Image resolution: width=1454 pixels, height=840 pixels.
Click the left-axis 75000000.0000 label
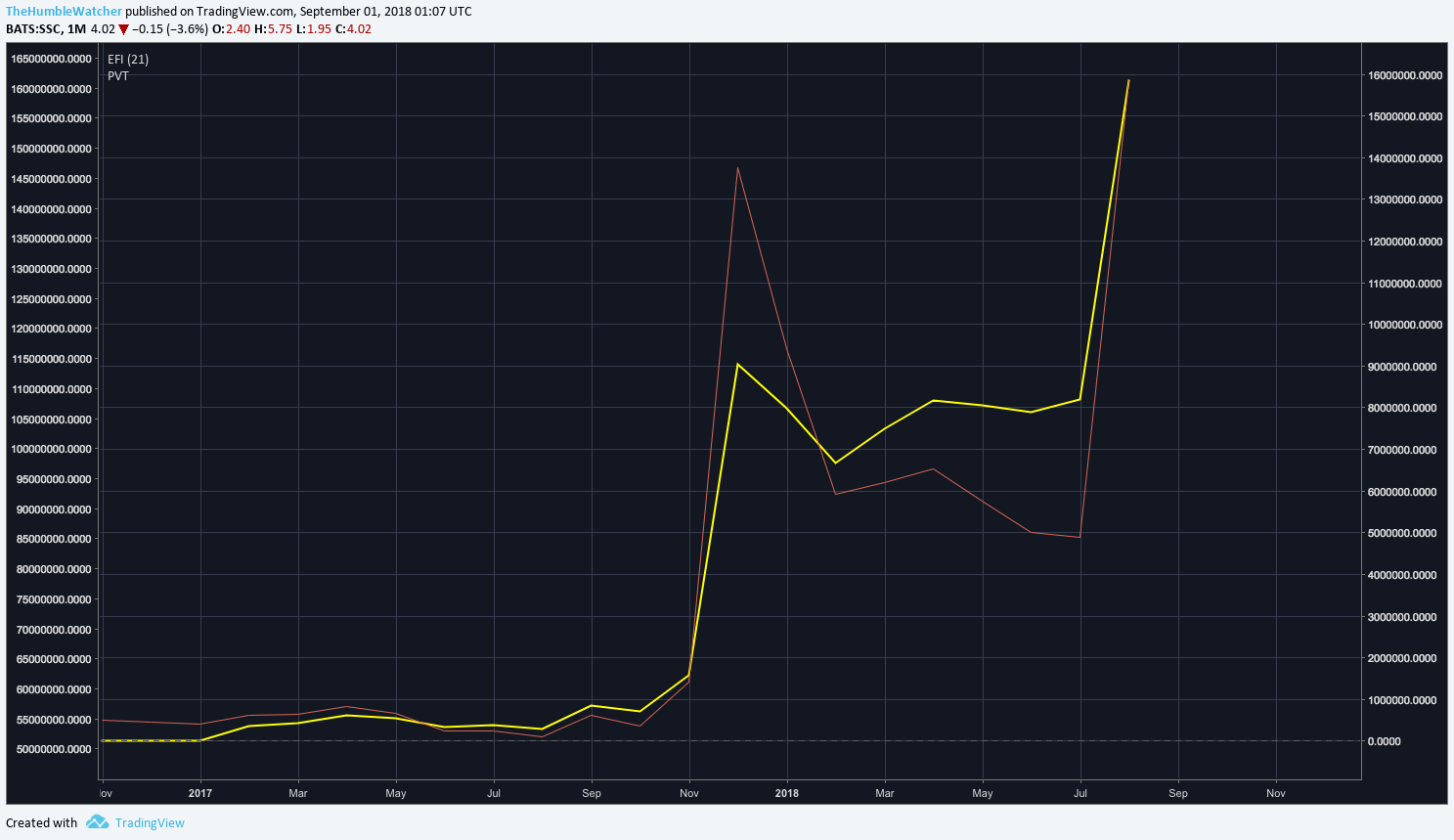coord(54,599)
